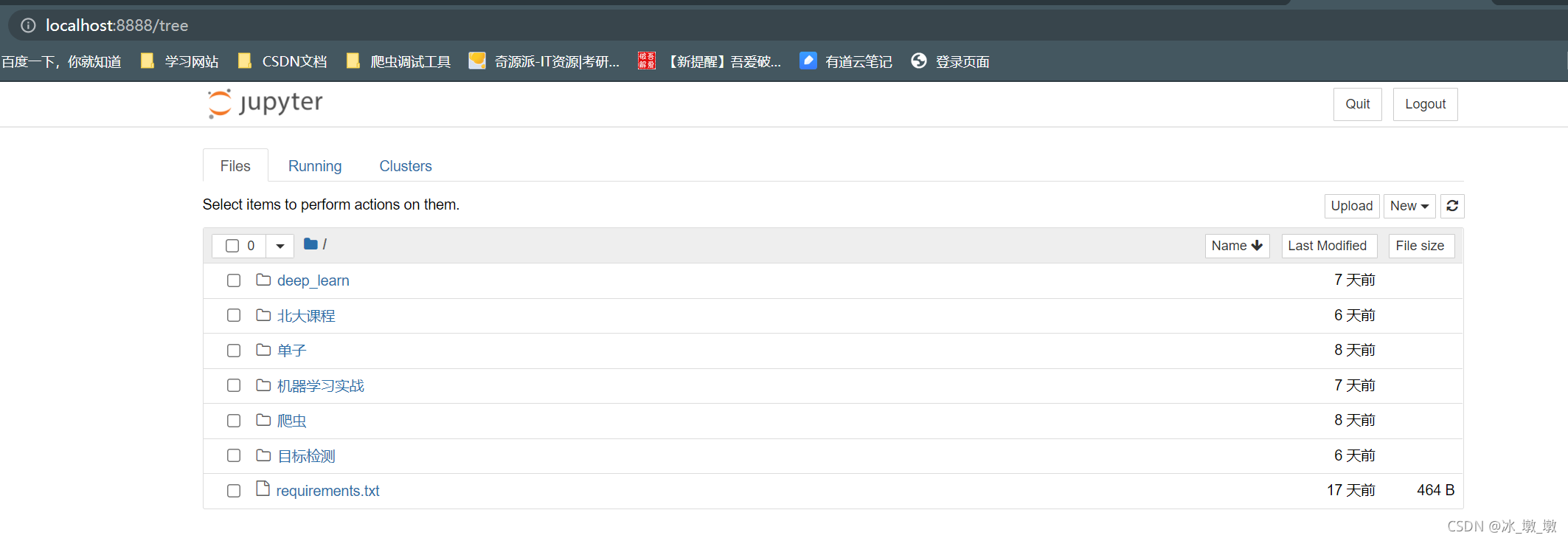Open the 目标检测 folder link

[x=306, y=456]
